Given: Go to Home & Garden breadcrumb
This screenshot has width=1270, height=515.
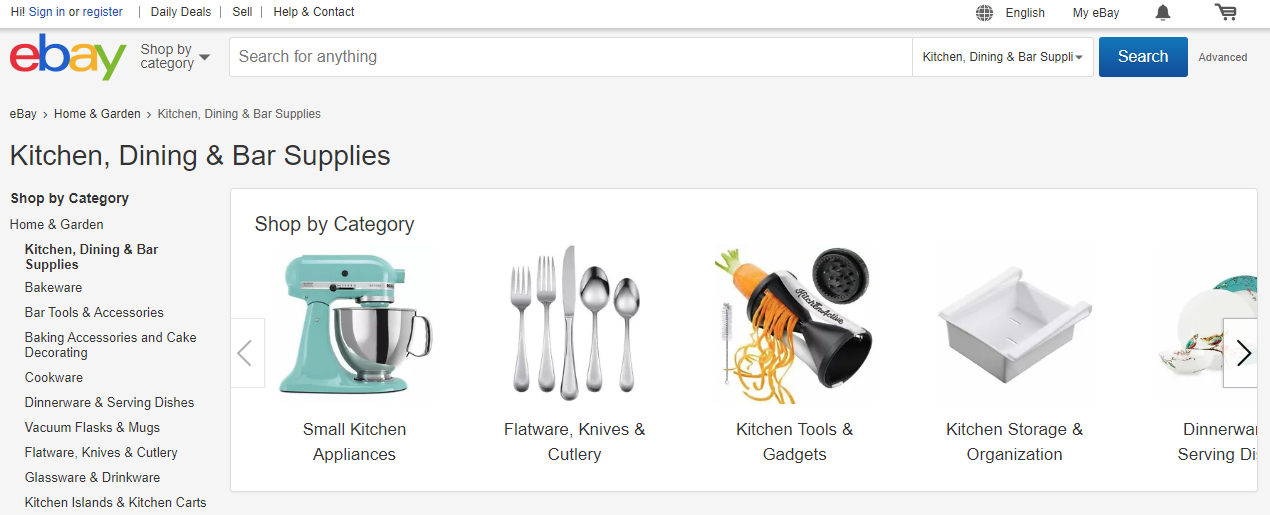Looking at the screenshot, I should pos(97,114).
